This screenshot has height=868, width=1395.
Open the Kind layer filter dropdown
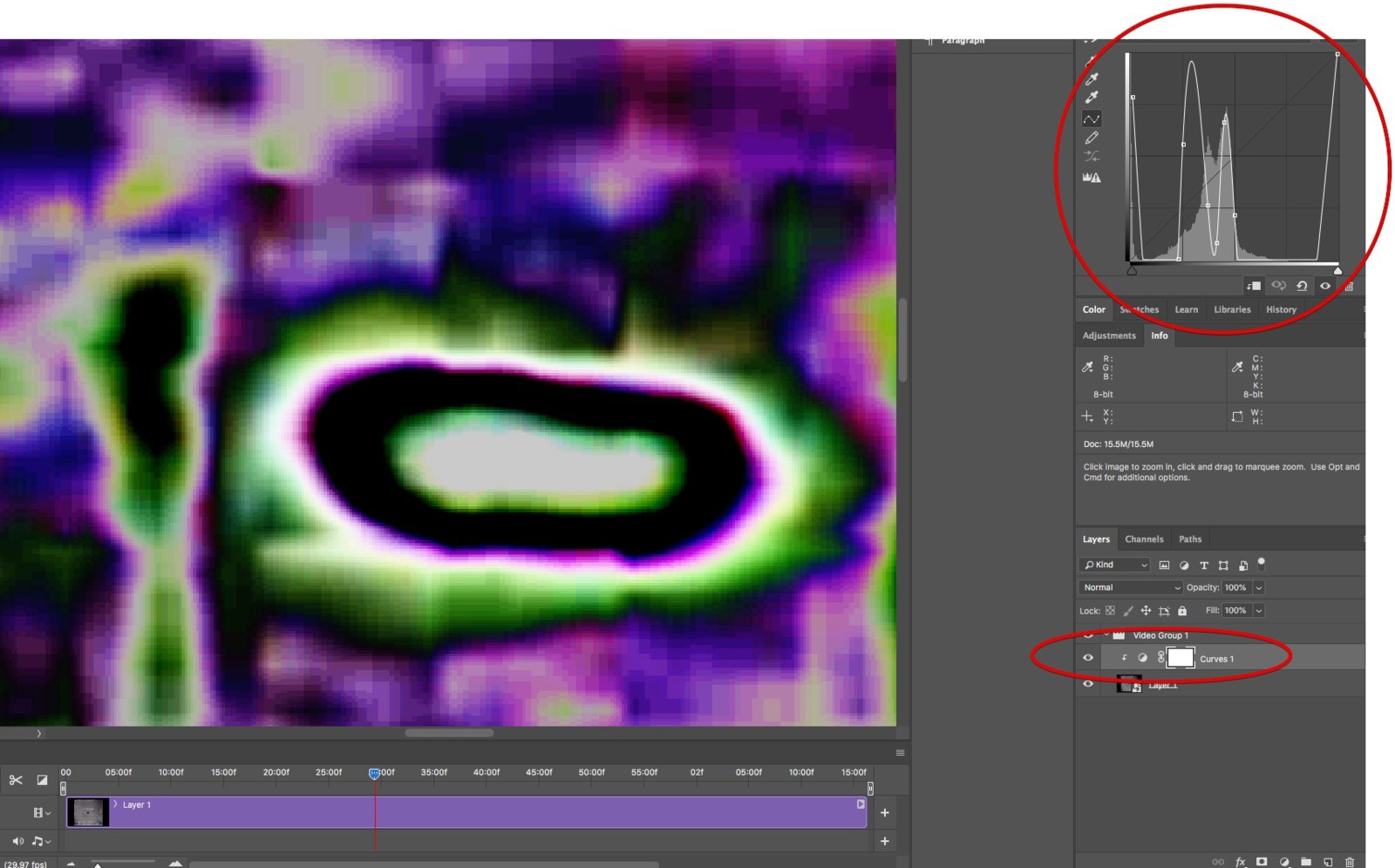(1115, 565)
